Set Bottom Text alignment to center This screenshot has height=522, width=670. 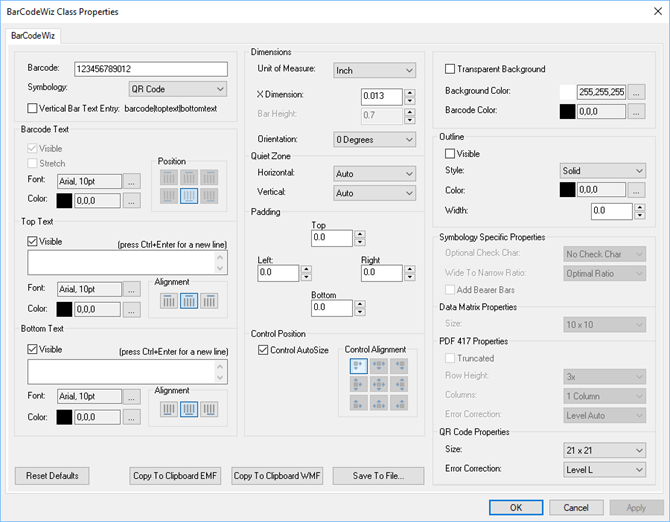188,409
